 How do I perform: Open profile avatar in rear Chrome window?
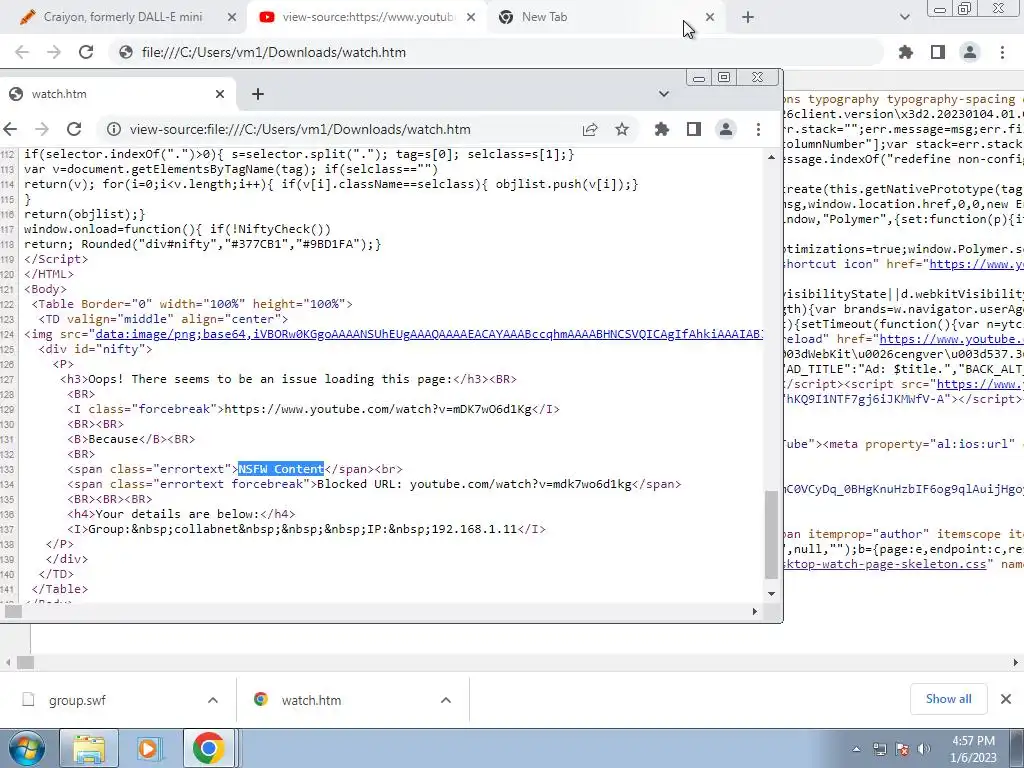970,52
